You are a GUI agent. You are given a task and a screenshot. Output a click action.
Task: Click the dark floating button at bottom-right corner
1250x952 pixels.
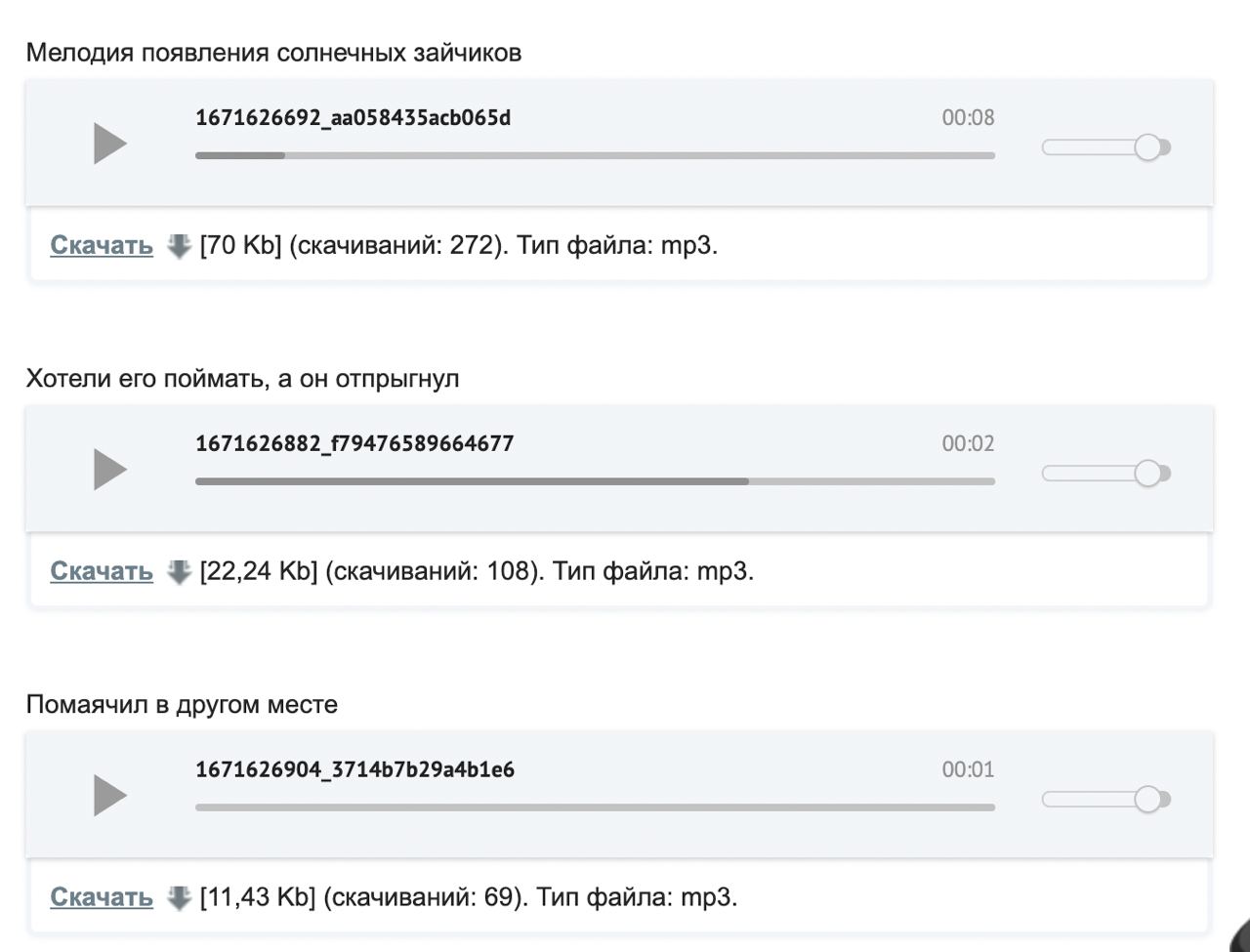click(1240, 932)
